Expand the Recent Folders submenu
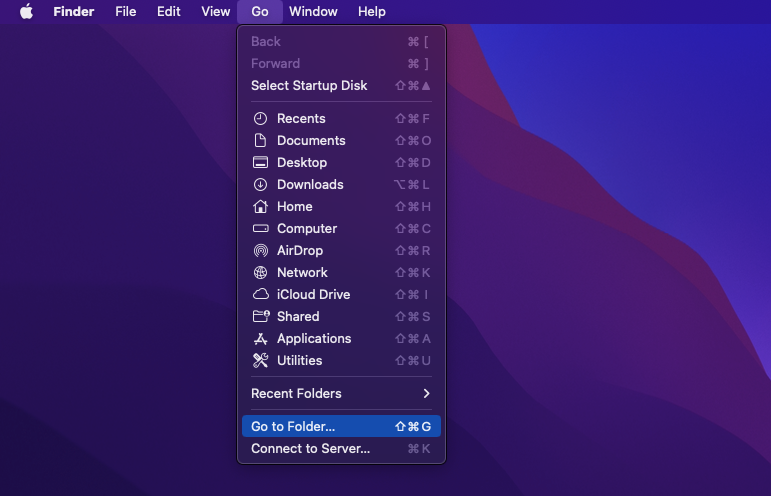The image size is (771, 496). point(340,394)
